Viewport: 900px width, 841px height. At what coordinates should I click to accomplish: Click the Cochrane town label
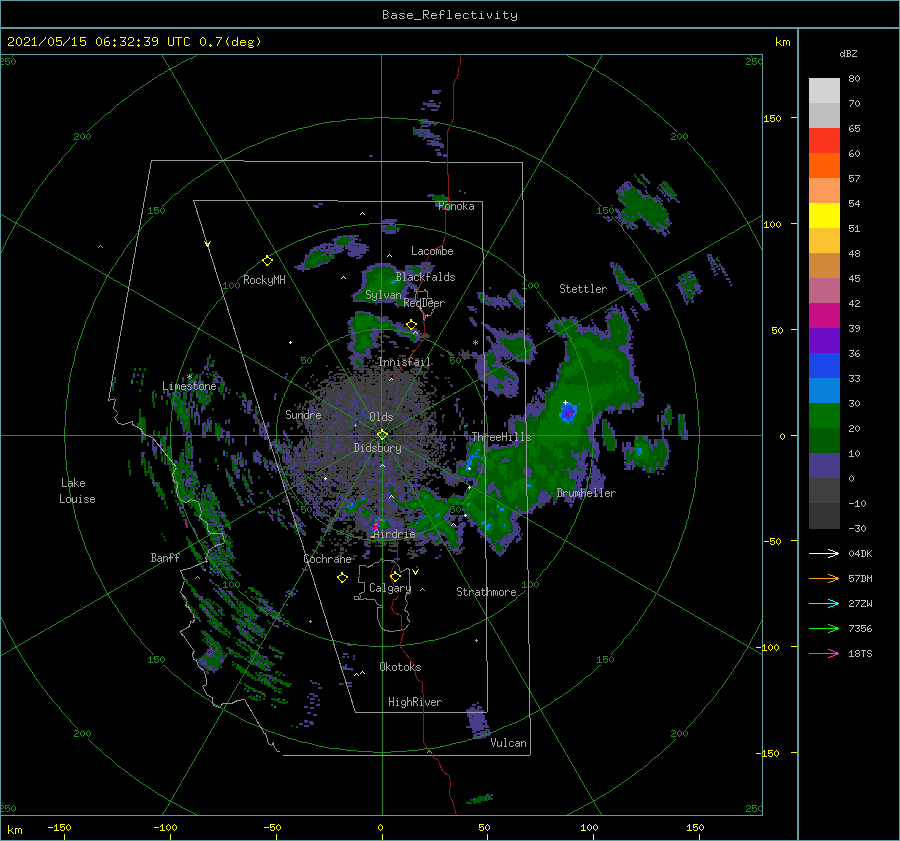[327, 559]
